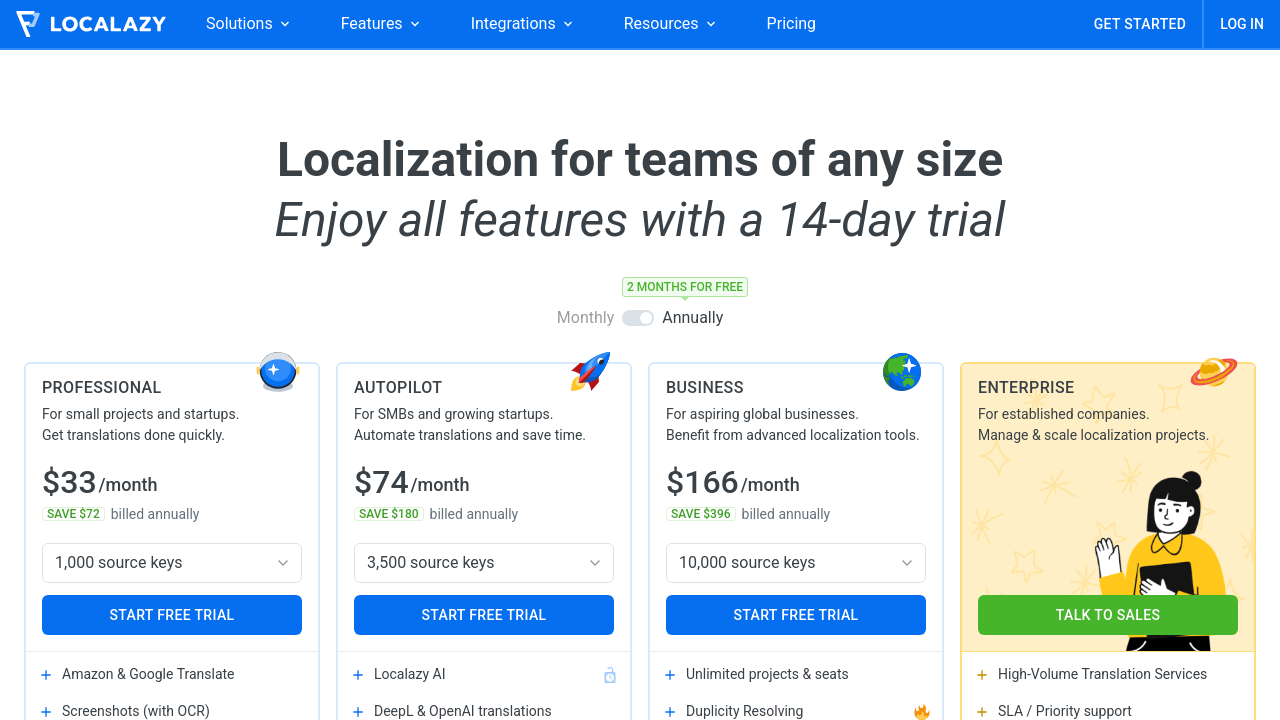Expand SLA / Priority support feature

coord(1055,712)
